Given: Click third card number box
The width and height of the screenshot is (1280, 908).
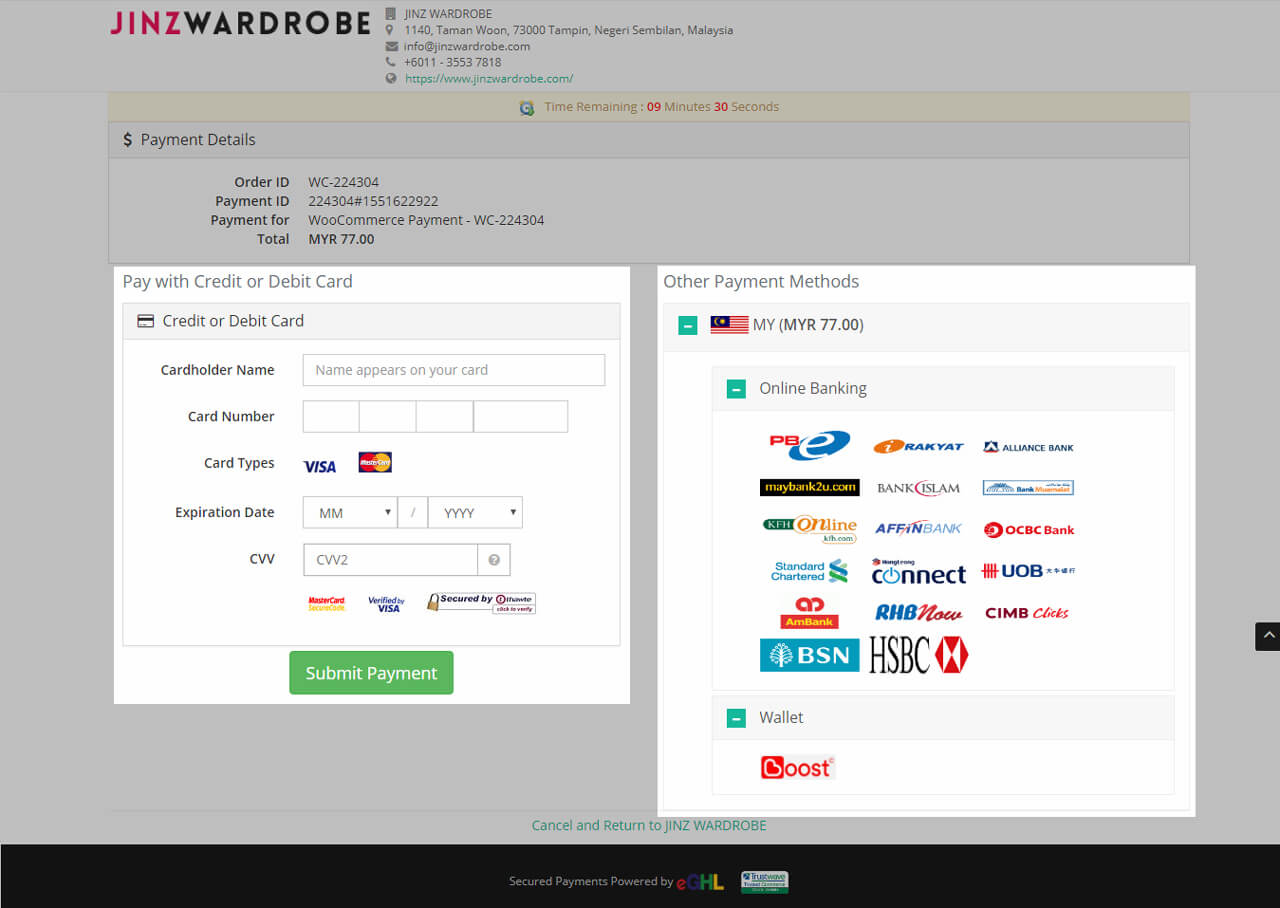Looking at the screenshot, I should point(445,416).
